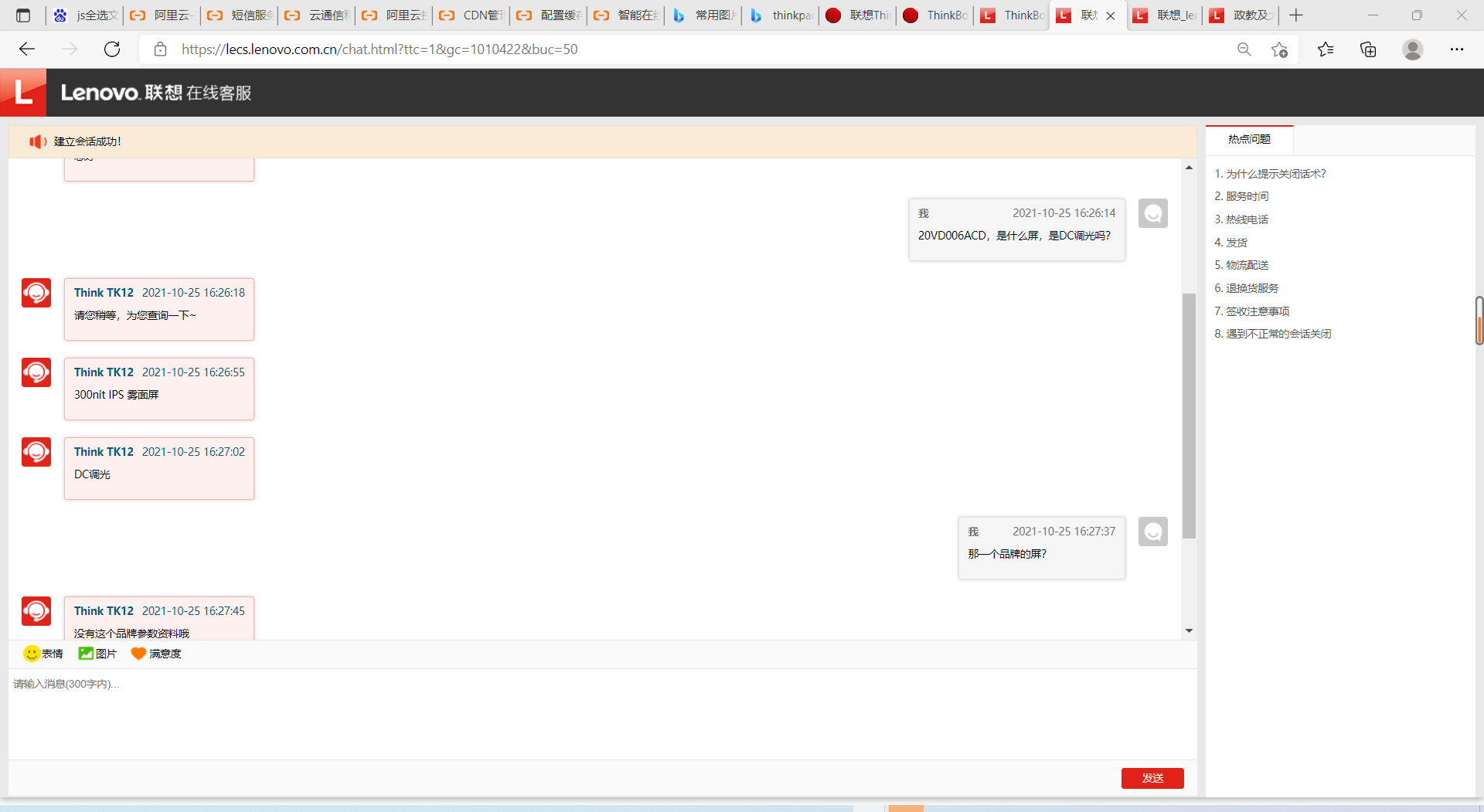Open the 满意度 satisfaction rating

pyautogui.click(x=156, y=654)
